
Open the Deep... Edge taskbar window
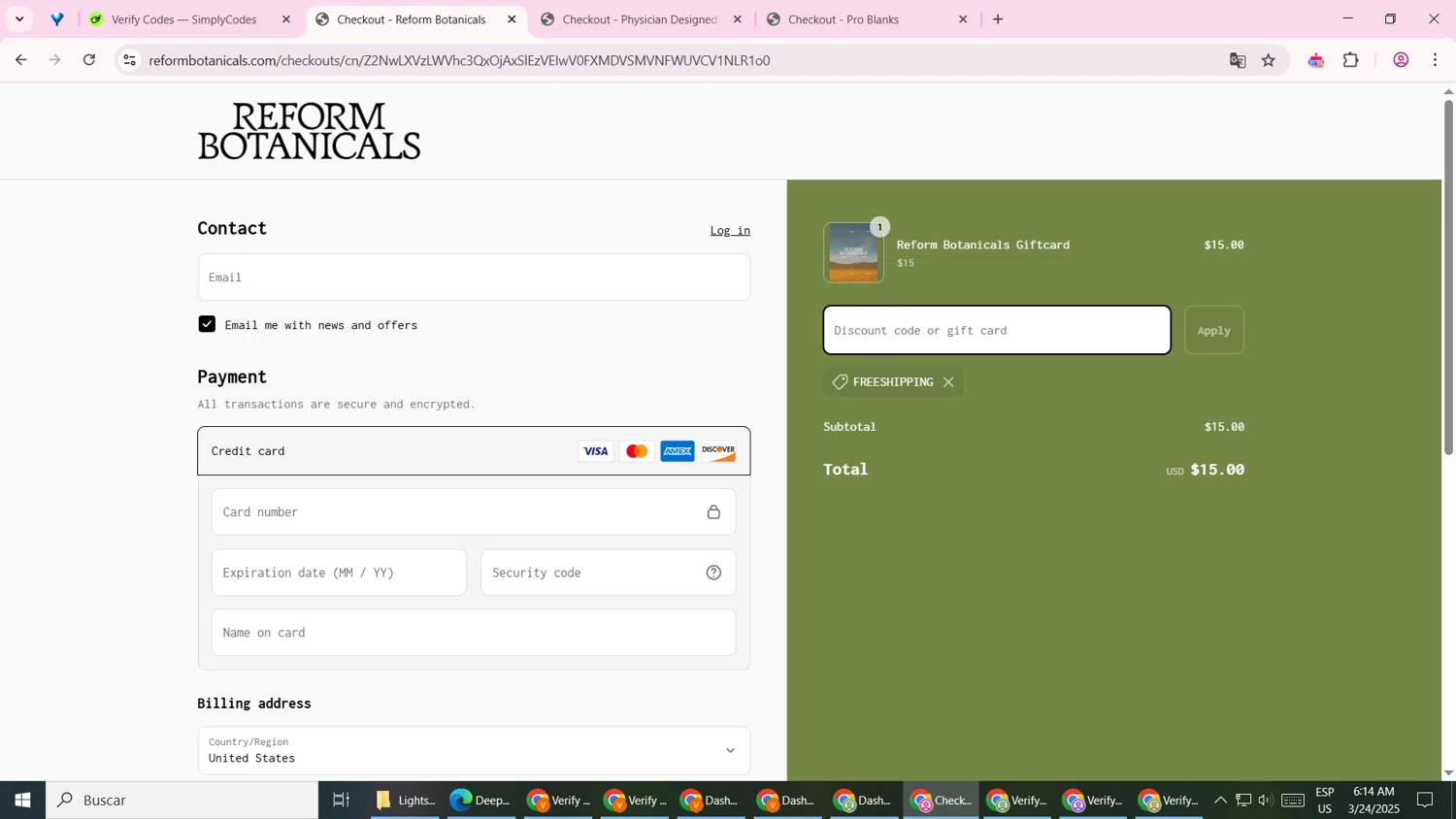coord(480,801)
